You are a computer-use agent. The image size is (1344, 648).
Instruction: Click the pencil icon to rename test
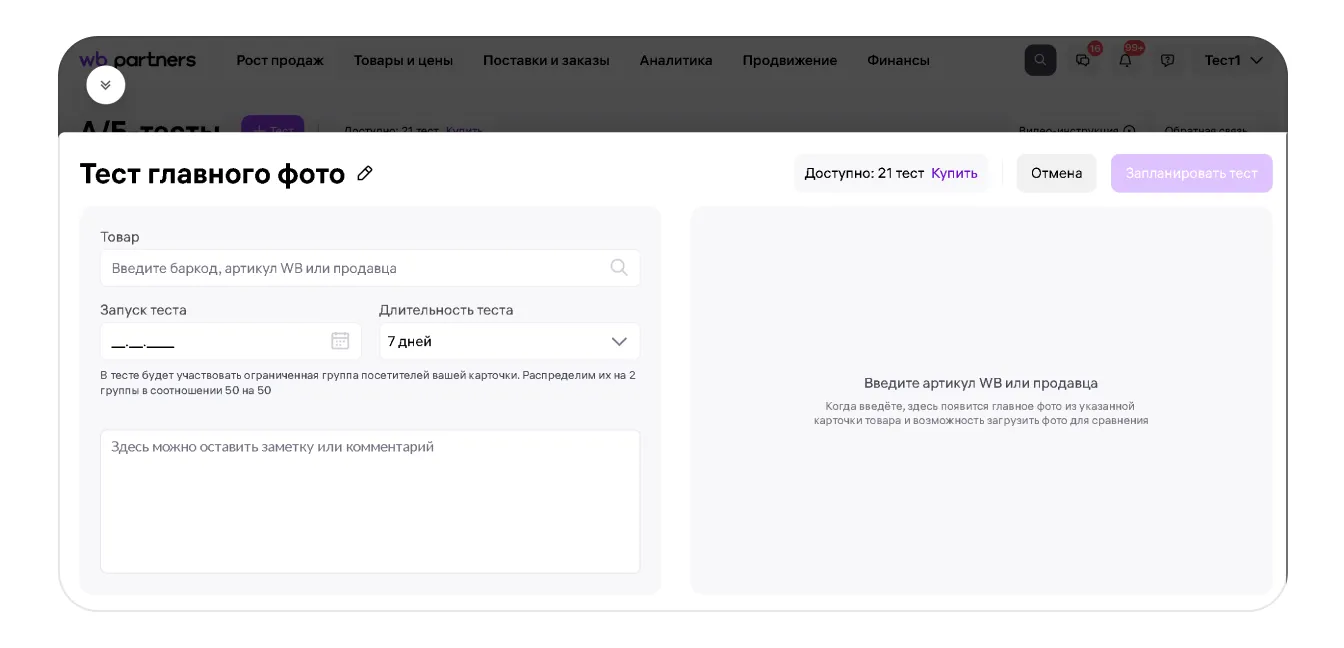(365, 174)
